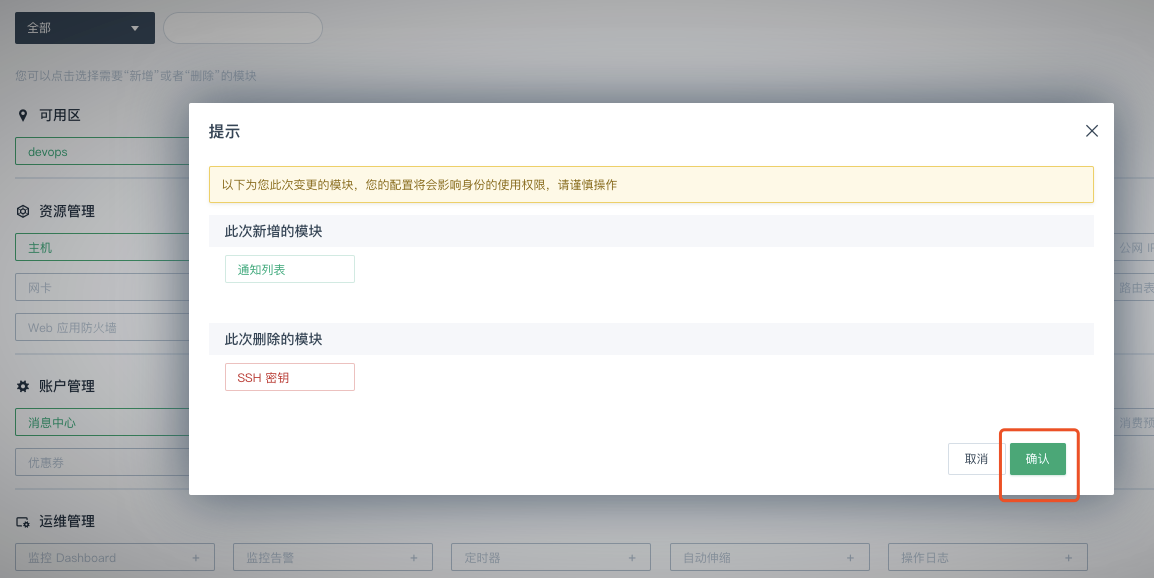Open the 全部 dropdown
Screen dimensions: 1154x578
(x=85, y=28)
